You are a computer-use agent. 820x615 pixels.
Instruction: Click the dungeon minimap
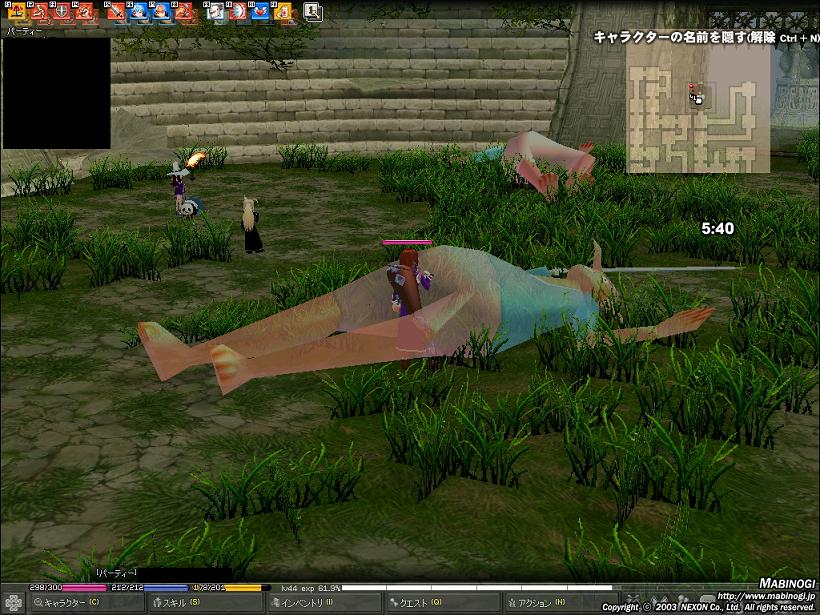[x=698, y=108]
